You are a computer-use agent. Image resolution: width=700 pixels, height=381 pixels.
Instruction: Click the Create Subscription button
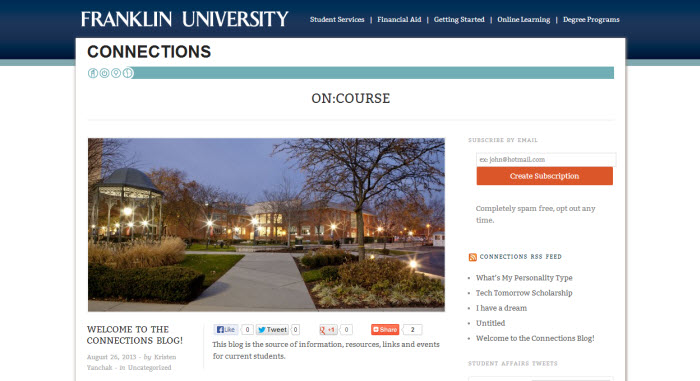[544, 176]
